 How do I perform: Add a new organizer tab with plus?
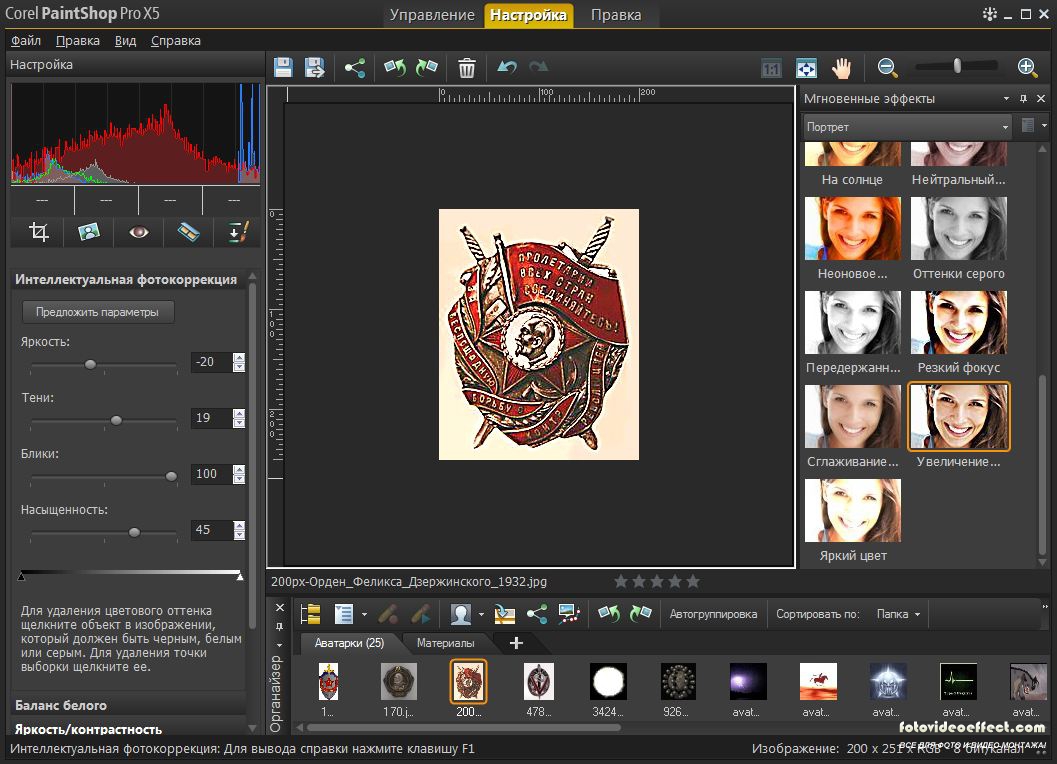pos(516,643)
